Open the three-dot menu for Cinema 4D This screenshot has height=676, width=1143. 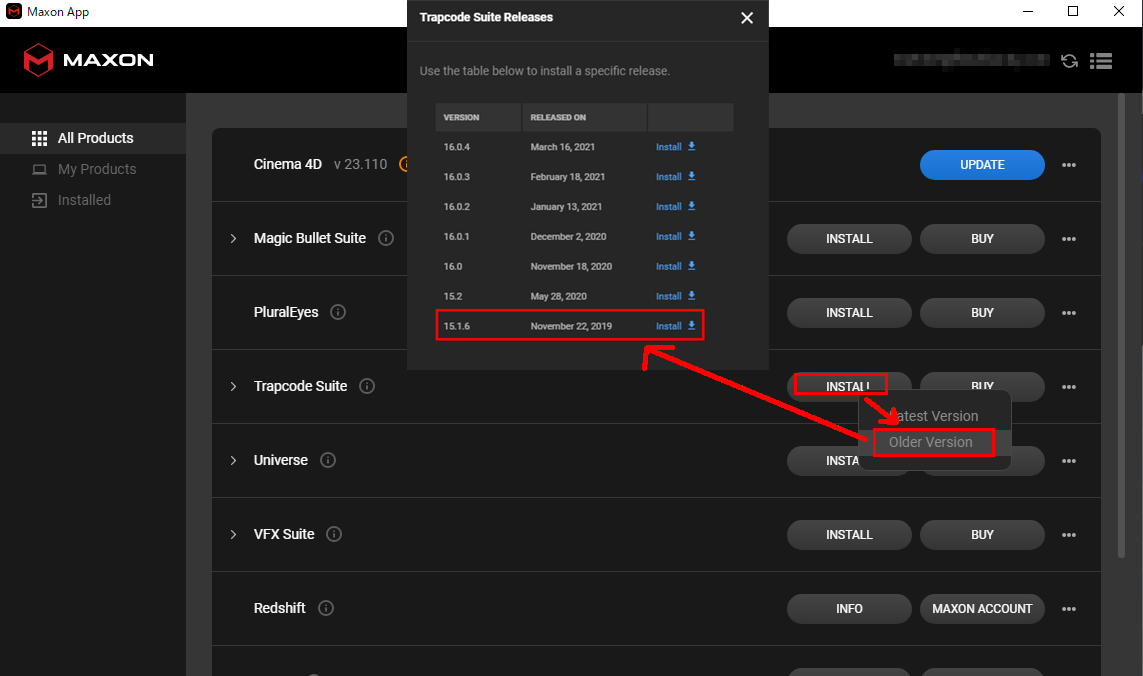(x=1069, y=165)
